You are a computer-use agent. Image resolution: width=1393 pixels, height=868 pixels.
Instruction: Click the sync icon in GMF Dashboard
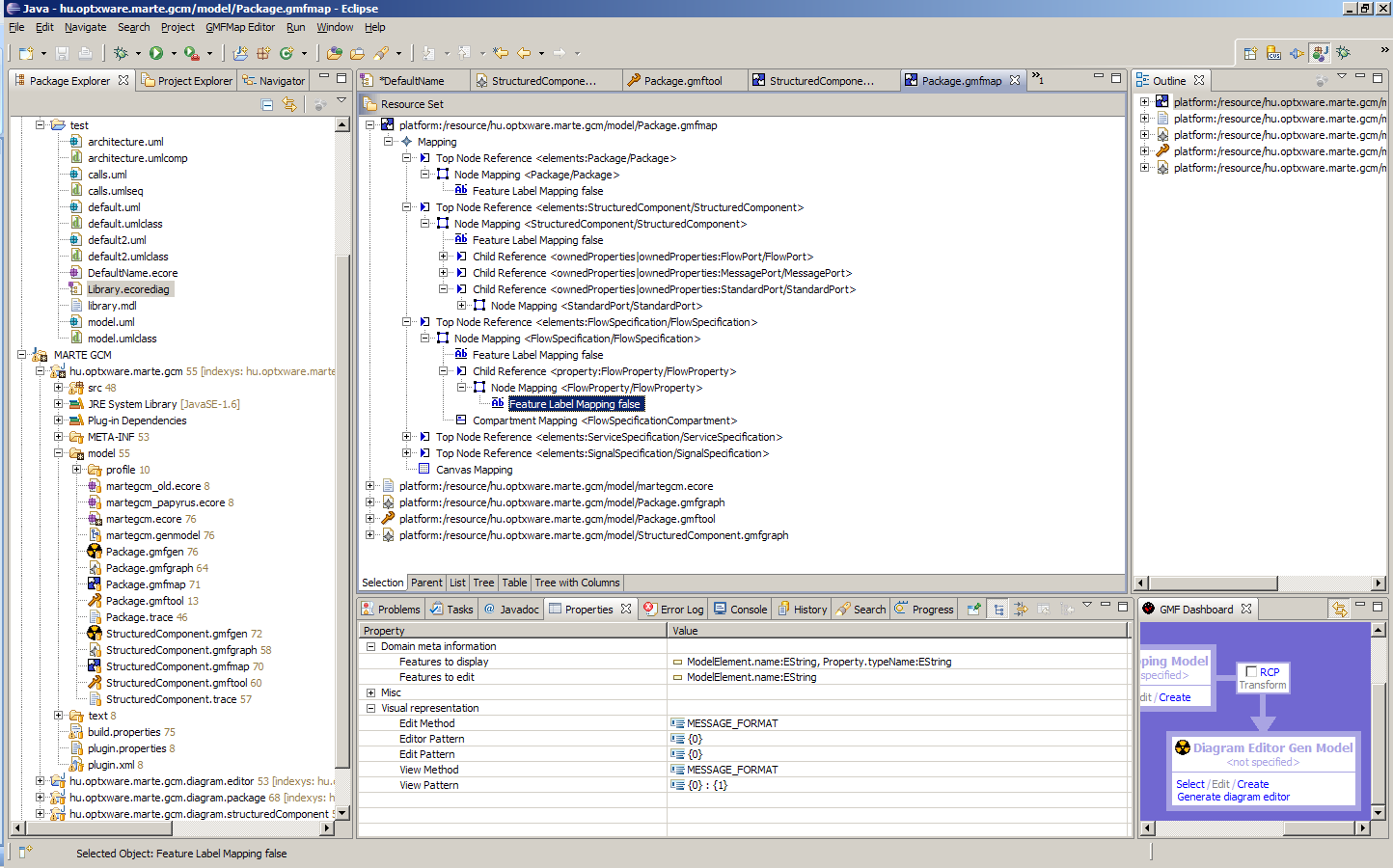click(1339, 609)
